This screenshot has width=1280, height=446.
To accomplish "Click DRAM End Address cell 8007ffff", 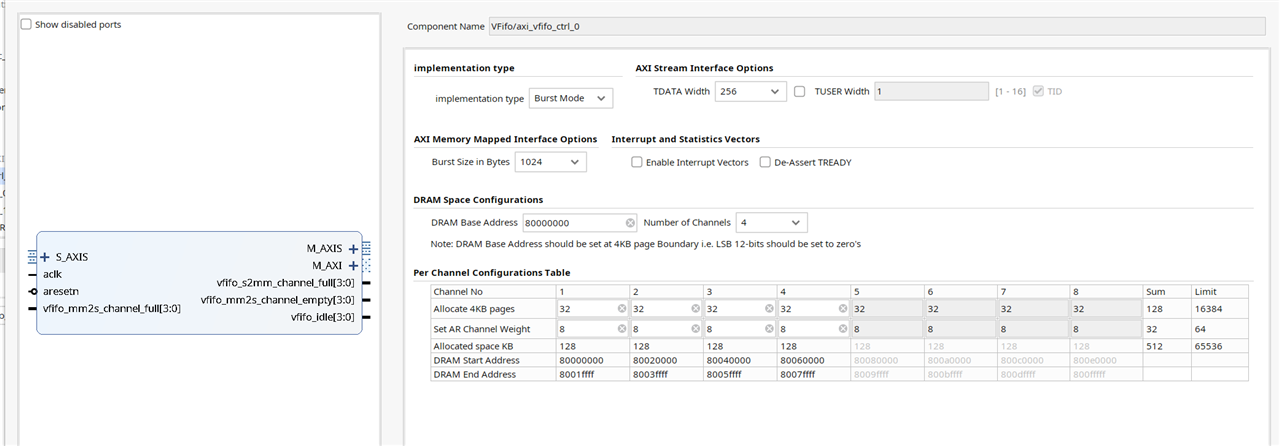I will (814, 374).
